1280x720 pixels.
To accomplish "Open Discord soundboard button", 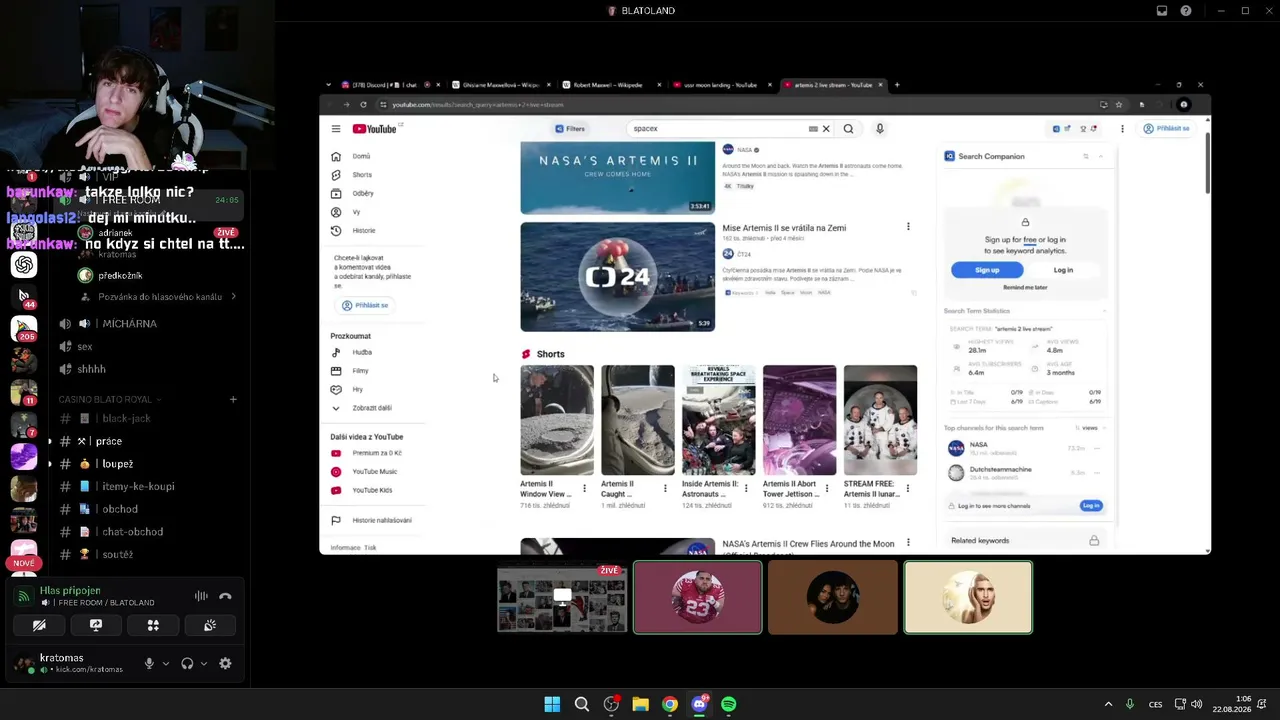I will click(210, 625).
